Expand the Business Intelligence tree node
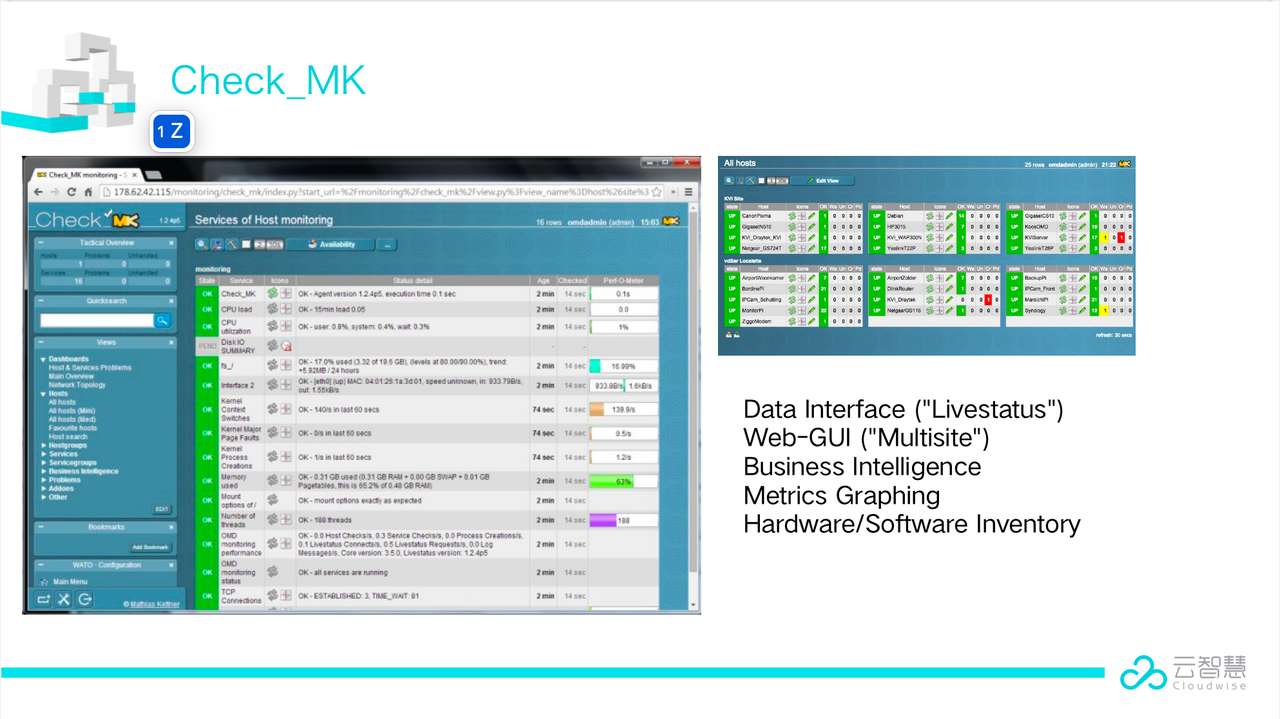This screenshot has height=719, width=1280. (x=43, y=471)
